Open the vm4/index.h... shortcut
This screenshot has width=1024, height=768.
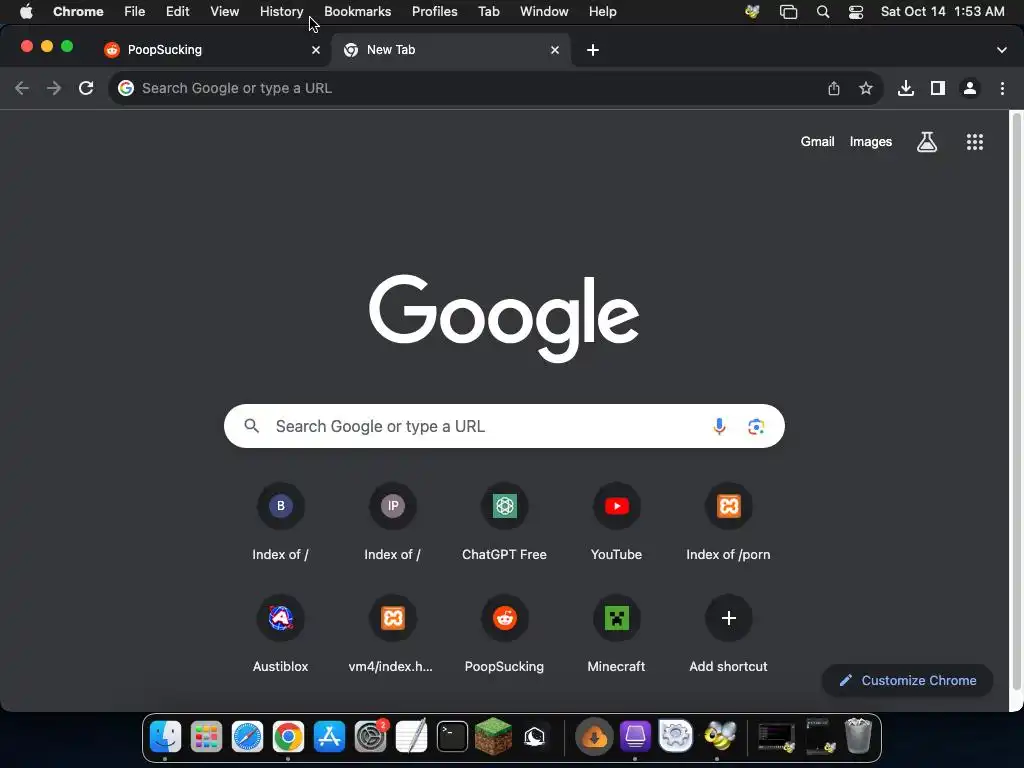click(392, 634)
